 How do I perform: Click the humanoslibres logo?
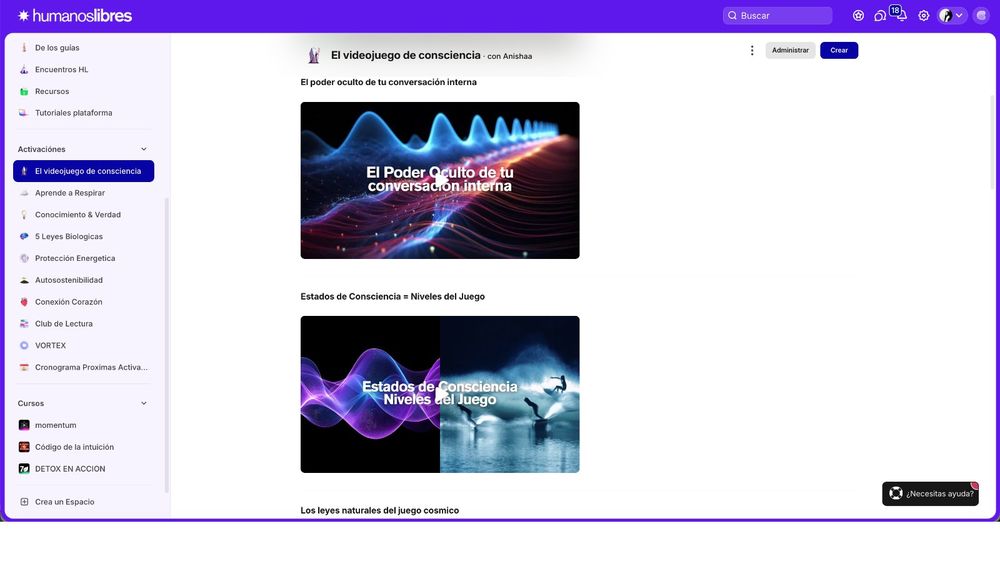coord(75,16)
